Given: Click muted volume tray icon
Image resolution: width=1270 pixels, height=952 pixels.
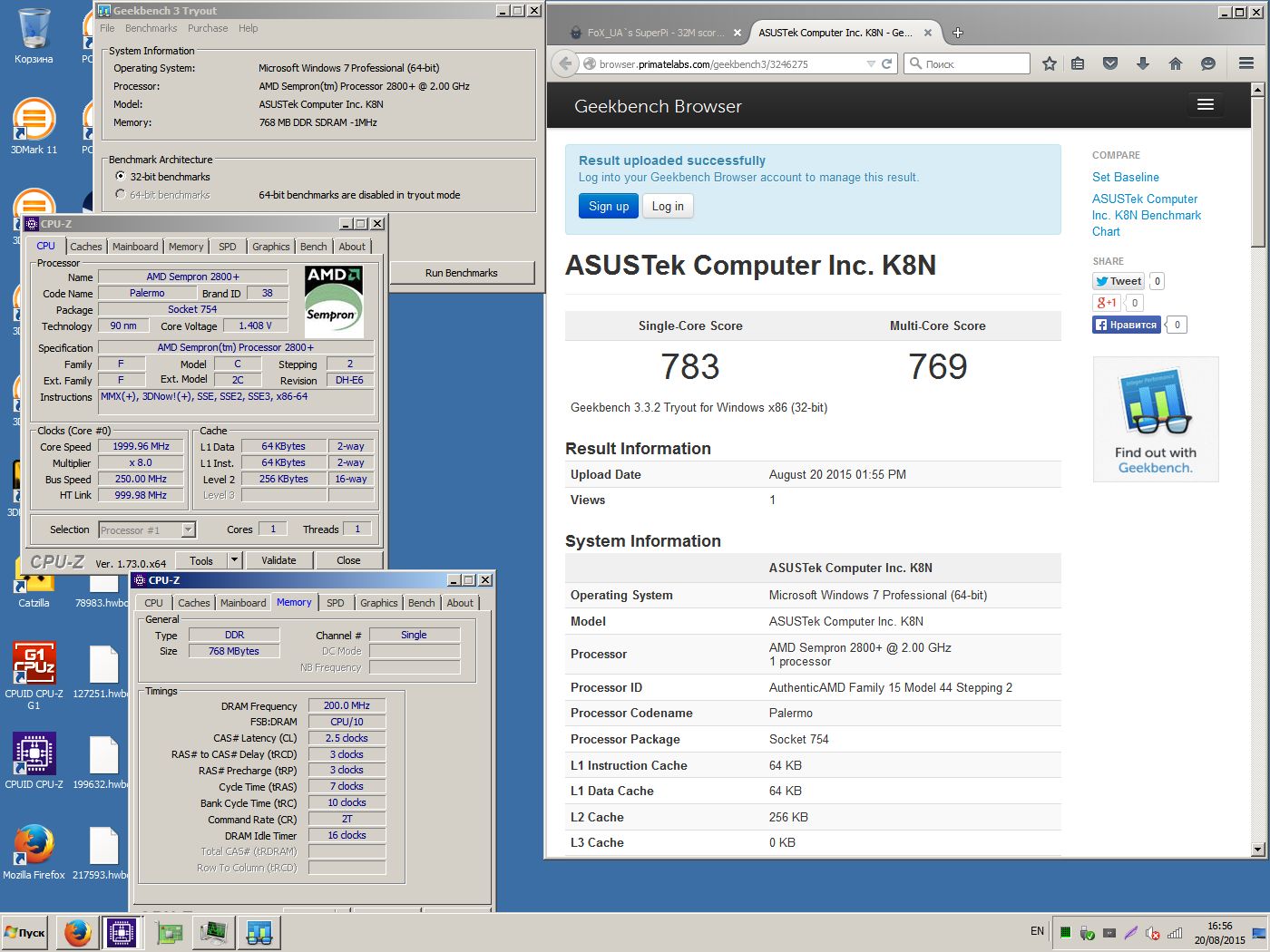Looking at the screenshot, I should 1153,933.
